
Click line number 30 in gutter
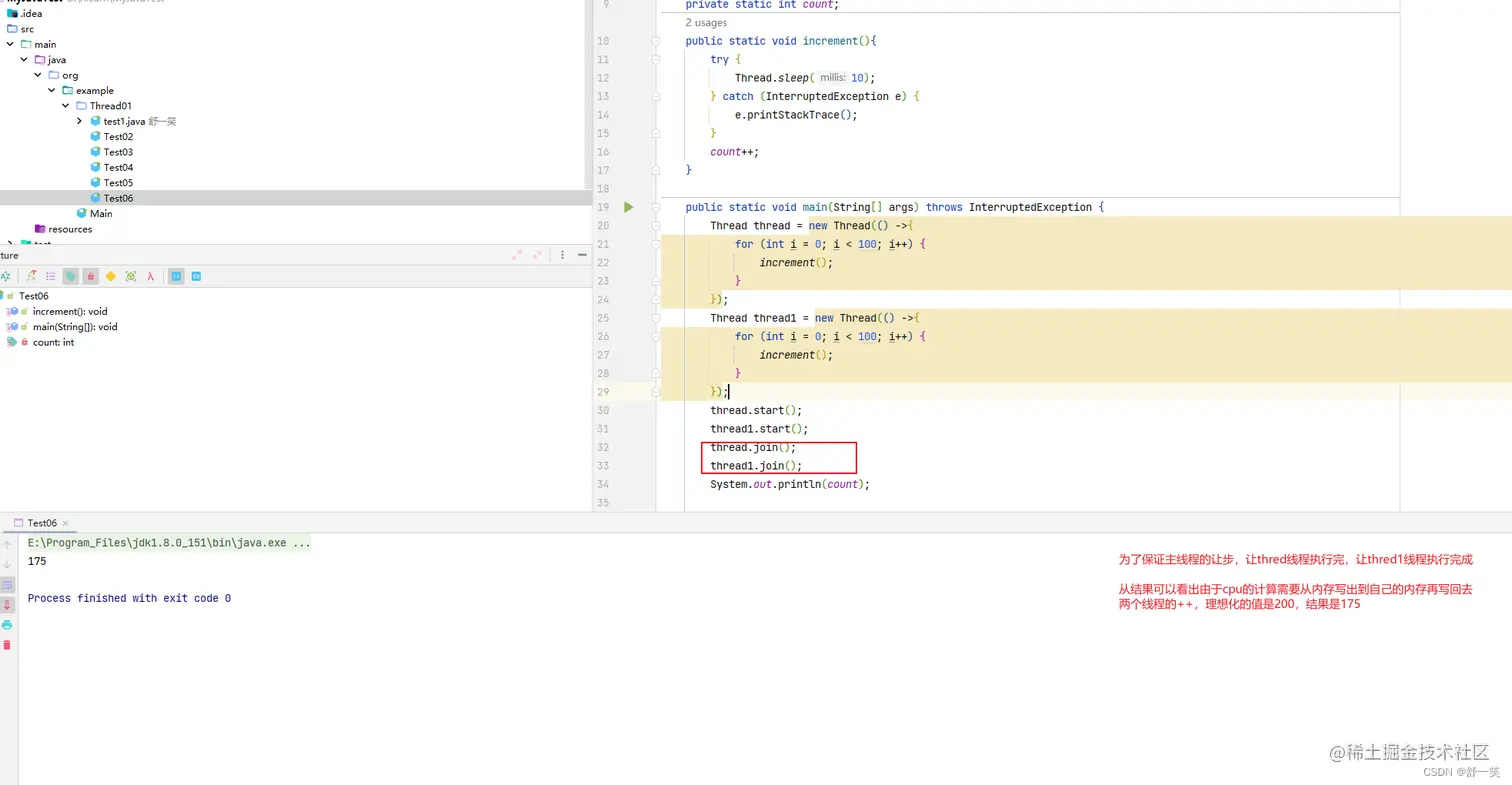coord(602,410)
